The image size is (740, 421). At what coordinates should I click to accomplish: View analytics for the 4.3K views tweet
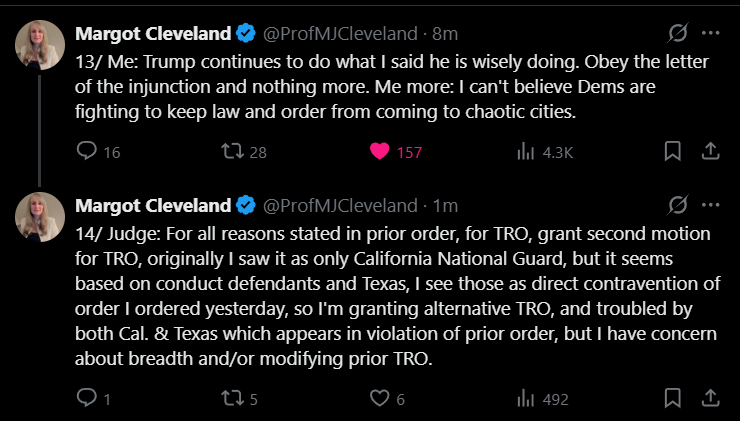pos(525,152)
